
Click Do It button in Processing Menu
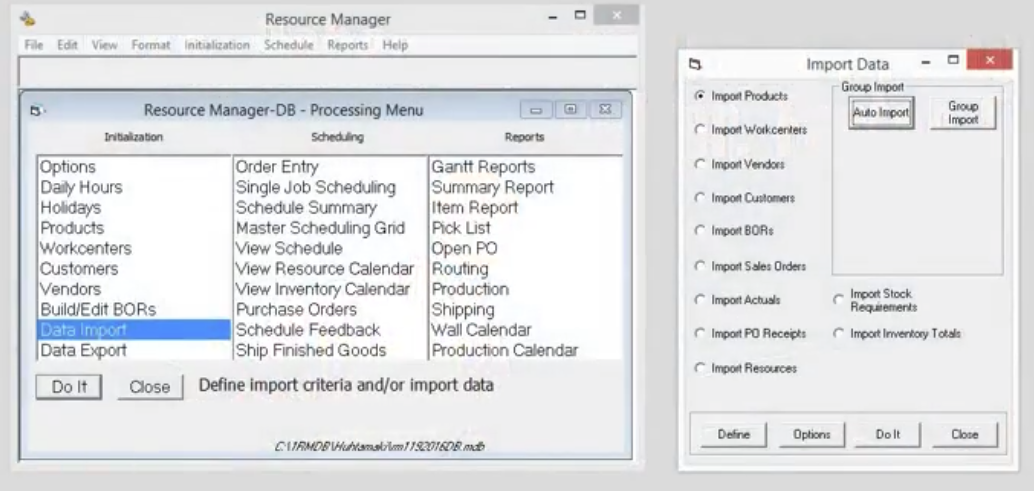pos(69,387)
